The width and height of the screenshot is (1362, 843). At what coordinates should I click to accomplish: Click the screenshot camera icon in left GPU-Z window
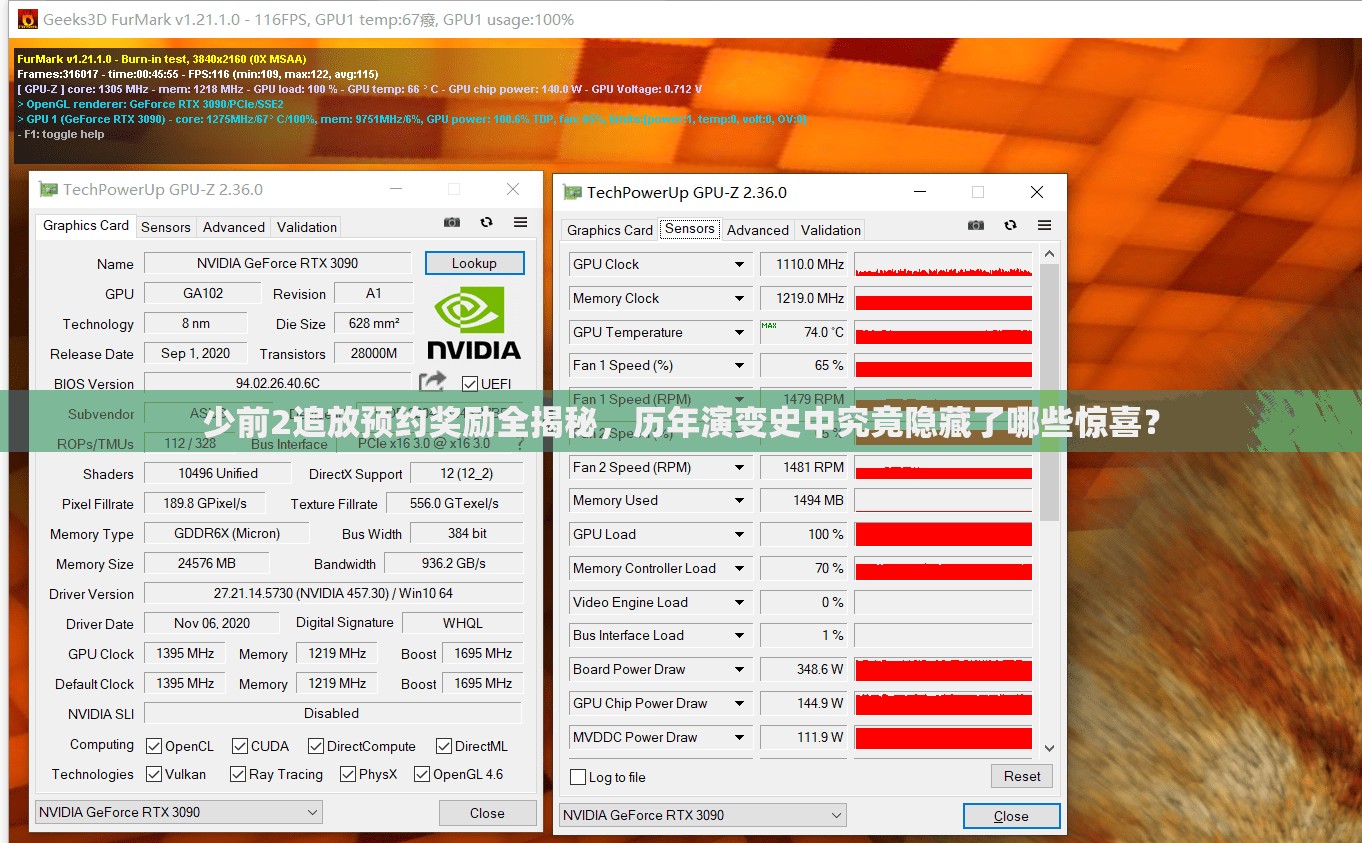[452, 222]
